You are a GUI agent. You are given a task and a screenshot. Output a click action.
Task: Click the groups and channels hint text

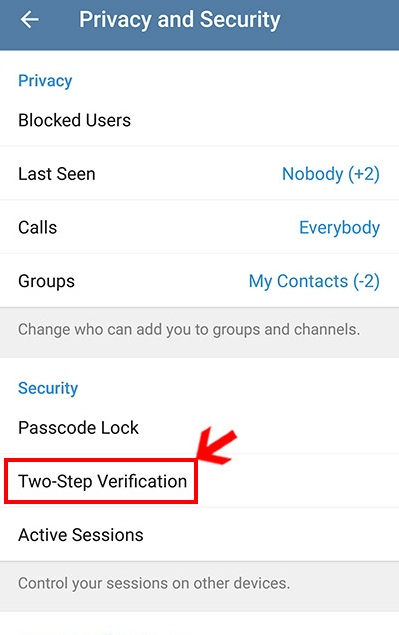click(189, 329)
